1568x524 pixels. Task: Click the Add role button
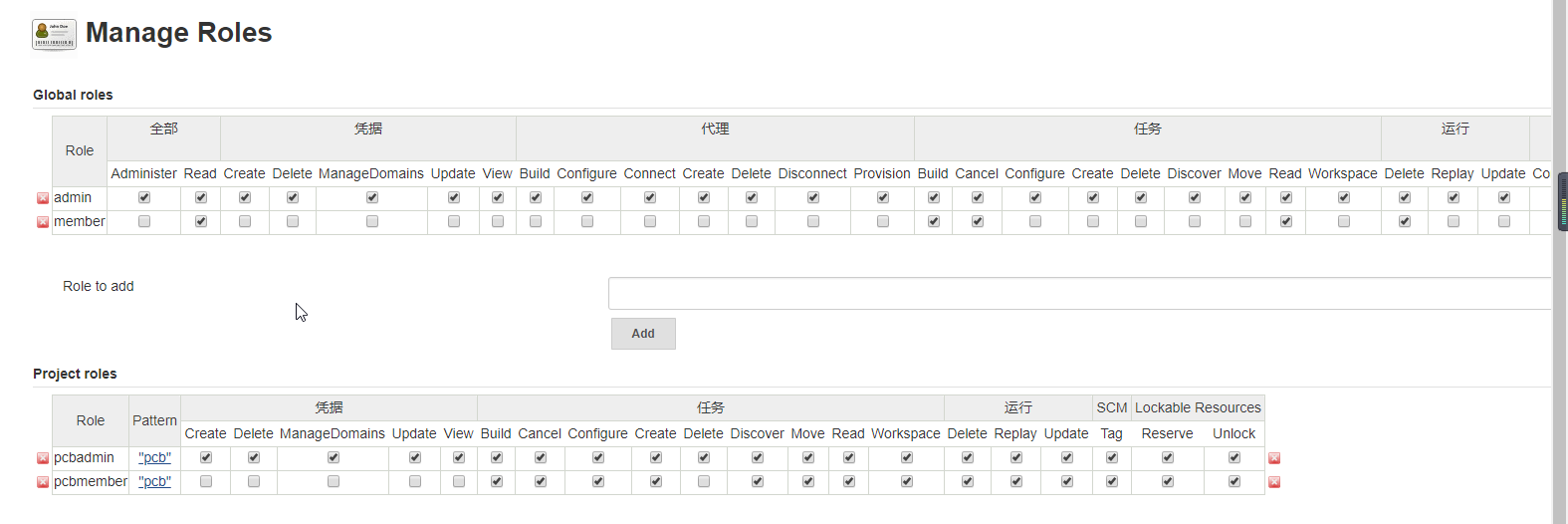pyautogui.click(x=643, y=334)
